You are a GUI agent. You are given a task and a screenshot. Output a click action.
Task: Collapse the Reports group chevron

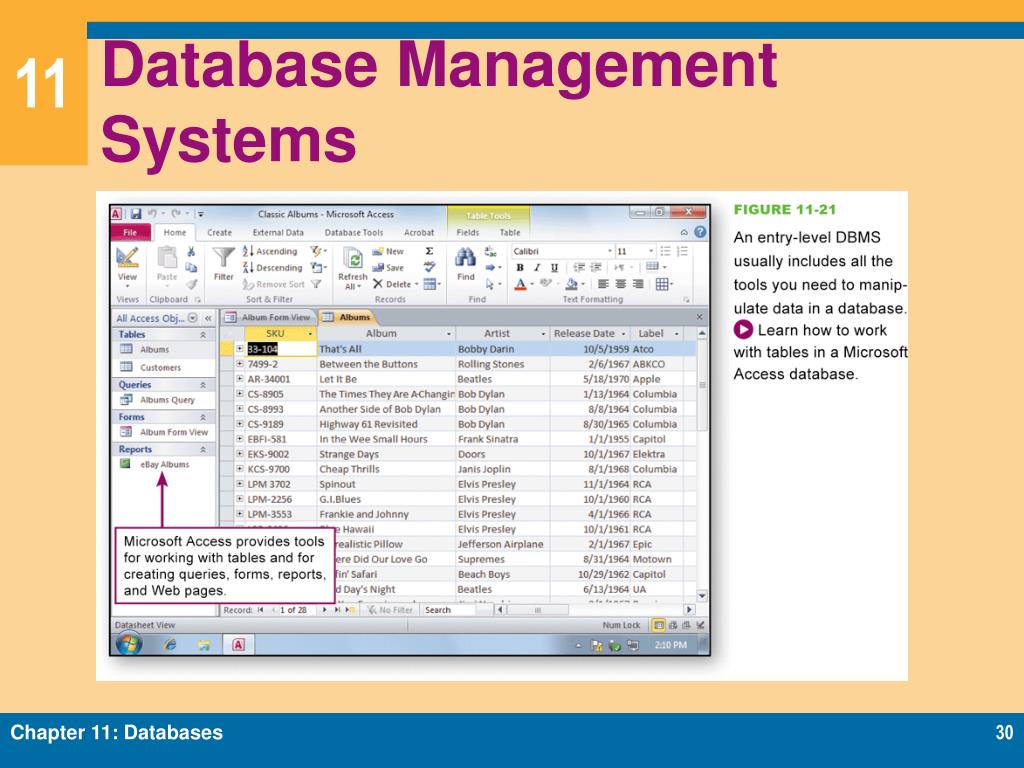point(203,449)
